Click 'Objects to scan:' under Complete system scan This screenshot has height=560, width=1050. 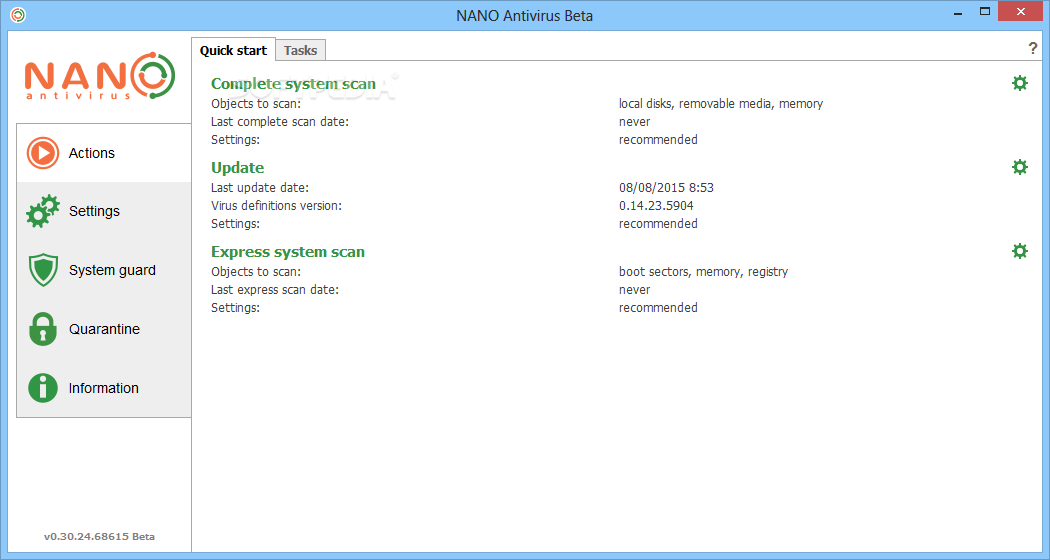coord(256,104)
